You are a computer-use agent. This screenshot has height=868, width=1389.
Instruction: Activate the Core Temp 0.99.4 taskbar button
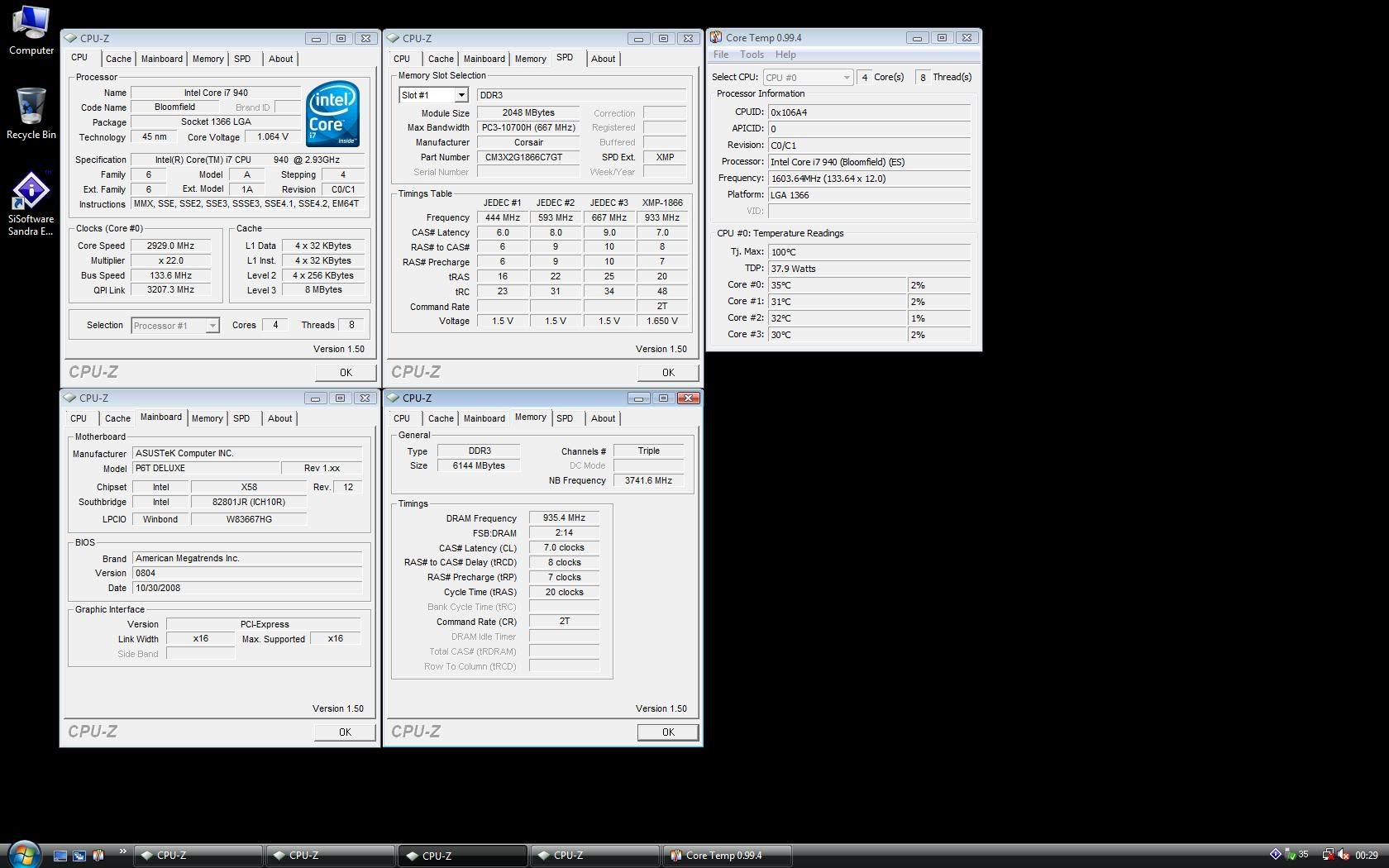pos(728,856)
